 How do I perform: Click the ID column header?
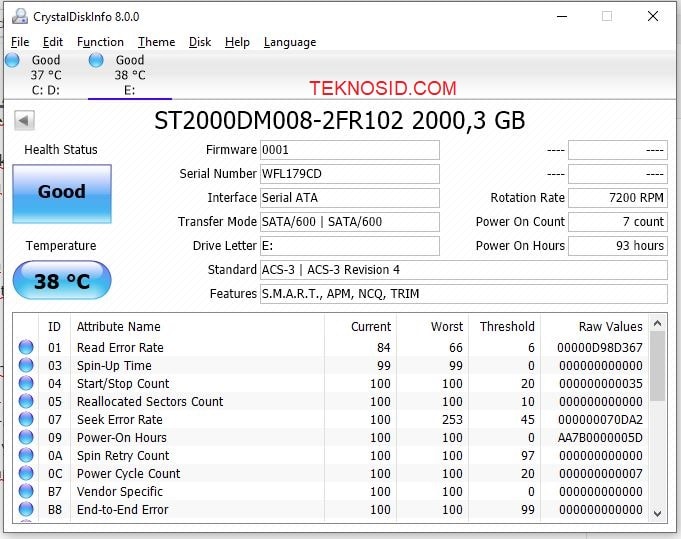coord(54,327)
